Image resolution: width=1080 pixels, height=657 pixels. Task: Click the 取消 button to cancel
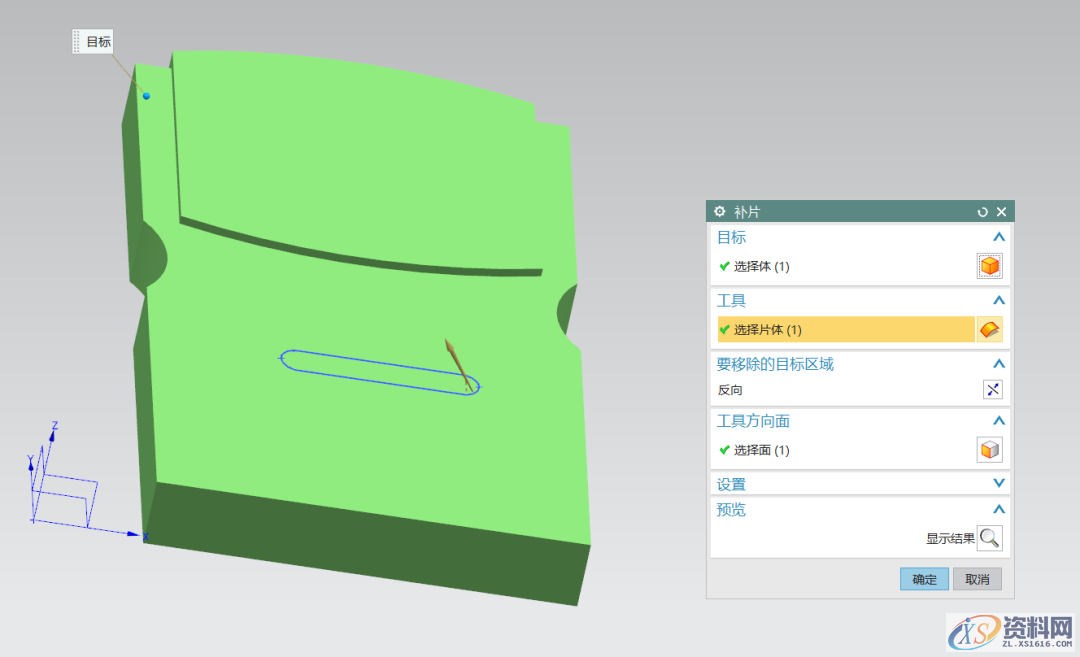977,579
